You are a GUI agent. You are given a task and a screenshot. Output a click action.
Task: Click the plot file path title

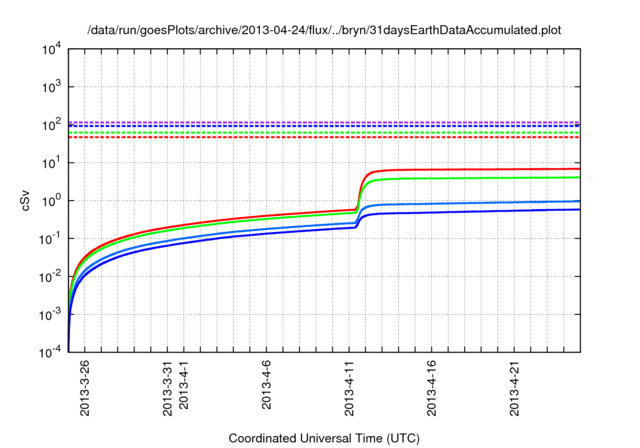click(324, 30)
